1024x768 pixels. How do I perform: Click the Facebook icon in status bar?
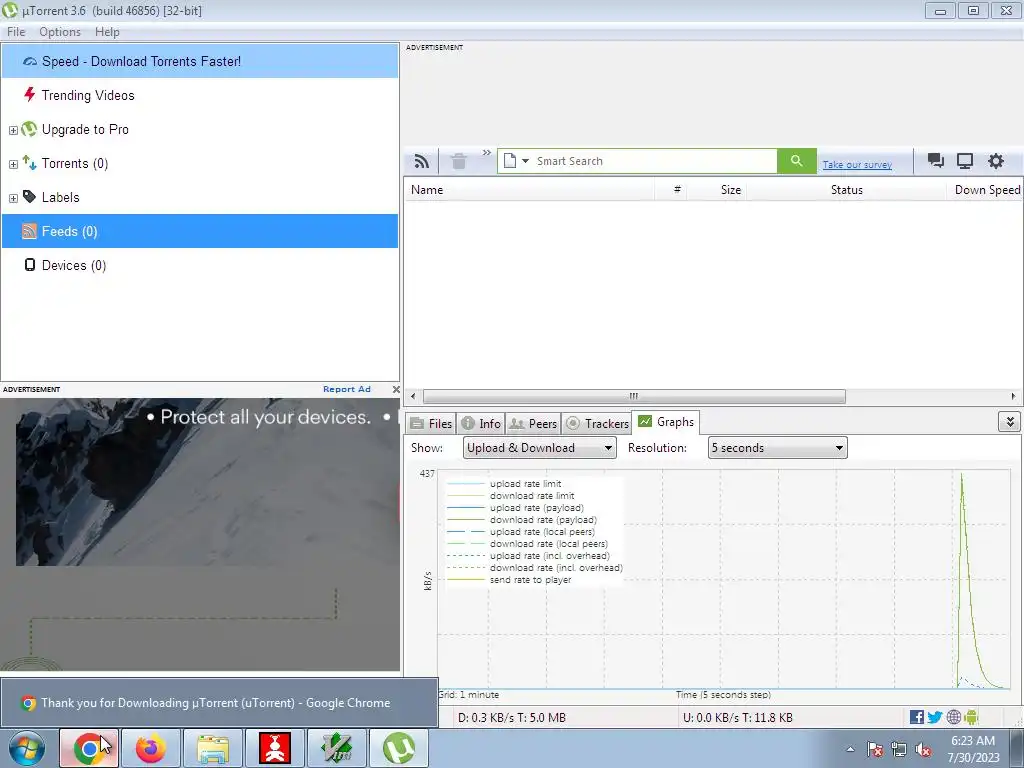pyautogui.click(x=917, y=717)
